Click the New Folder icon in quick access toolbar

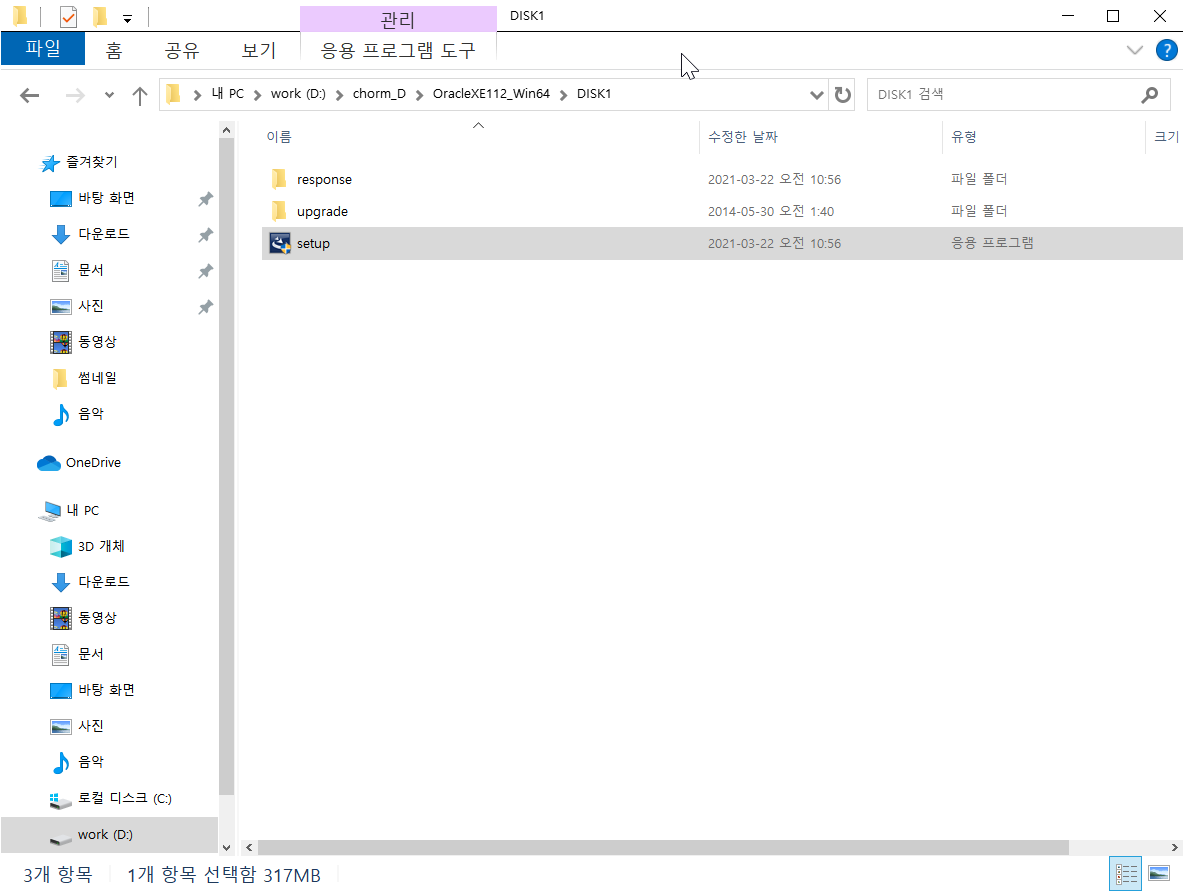pyautogui.click(x=99, y=16)
